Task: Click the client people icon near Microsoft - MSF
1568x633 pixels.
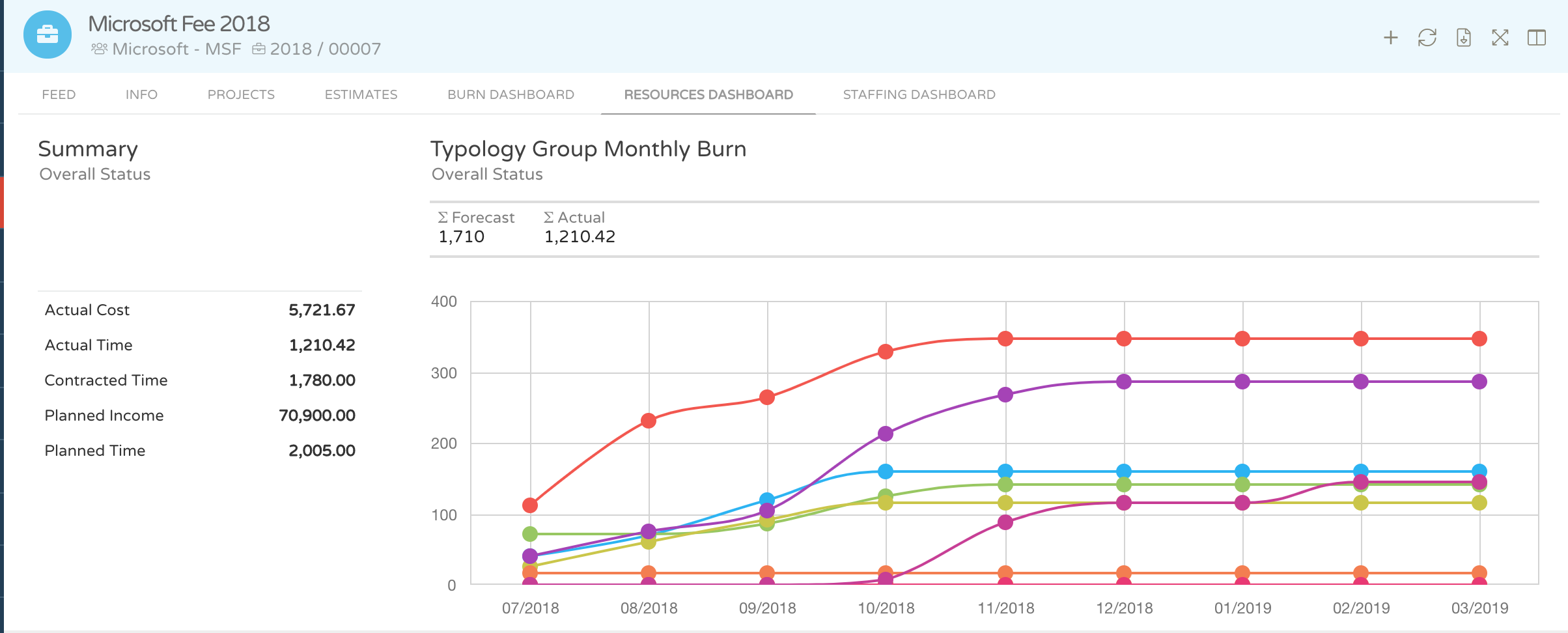Action: [99, 49]
